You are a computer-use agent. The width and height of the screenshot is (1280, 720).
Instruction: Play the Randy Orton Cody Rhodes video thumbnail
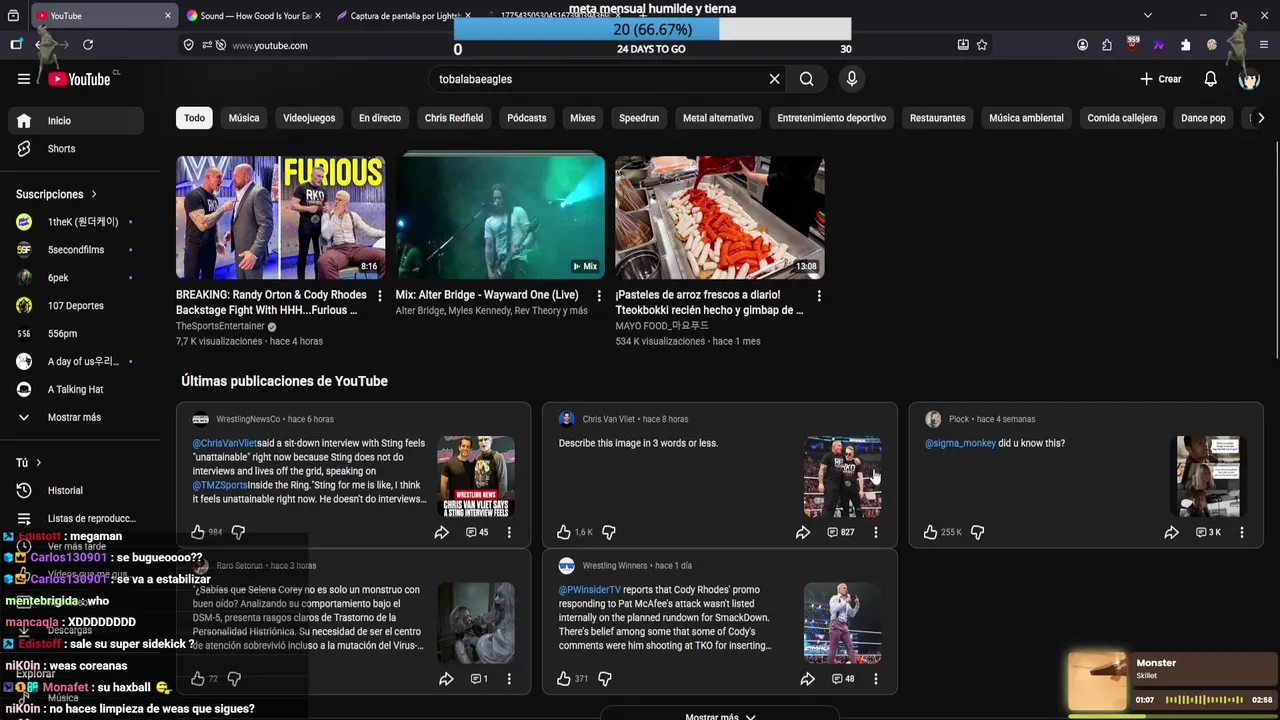(x=280, y=217)
